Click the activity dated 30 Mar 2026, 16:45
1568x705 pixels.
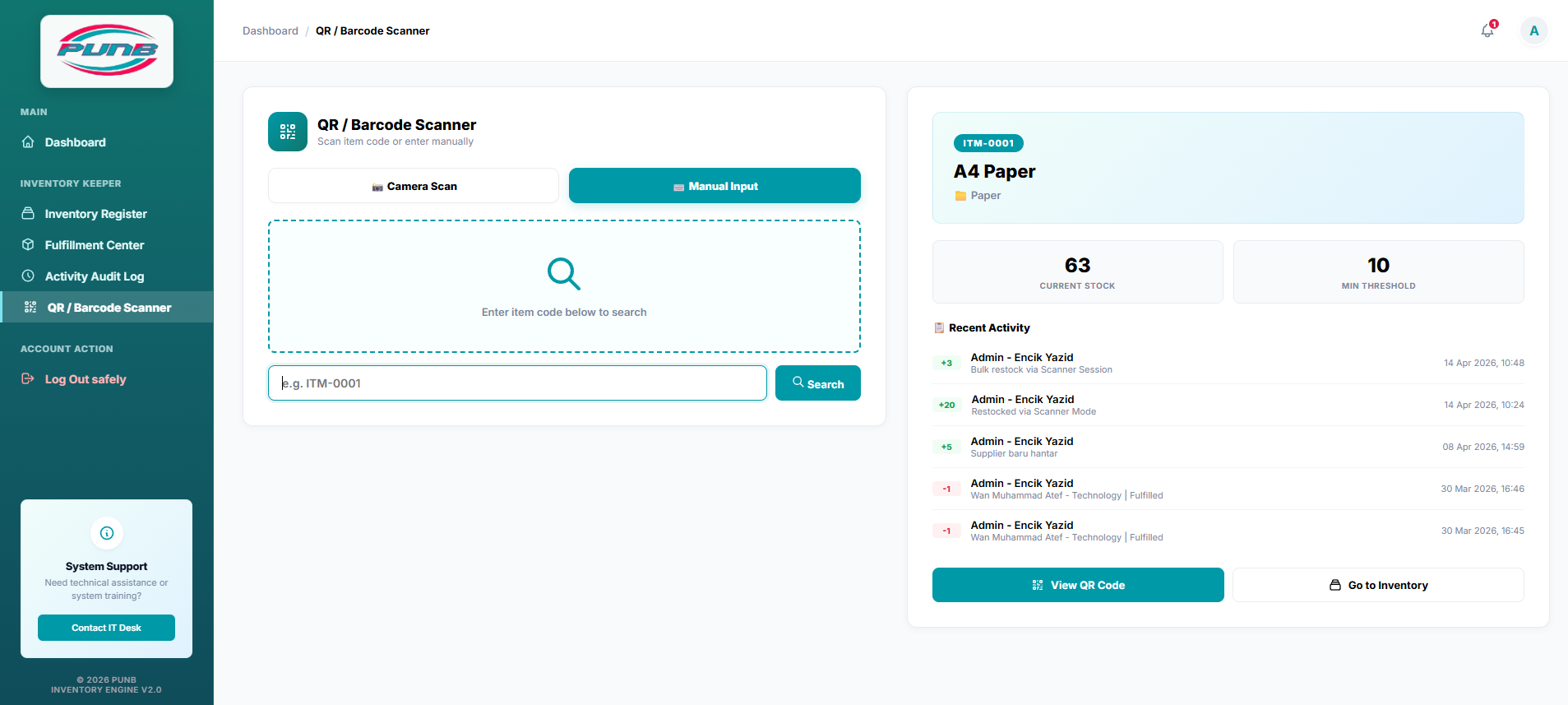tap(1228, 531)
